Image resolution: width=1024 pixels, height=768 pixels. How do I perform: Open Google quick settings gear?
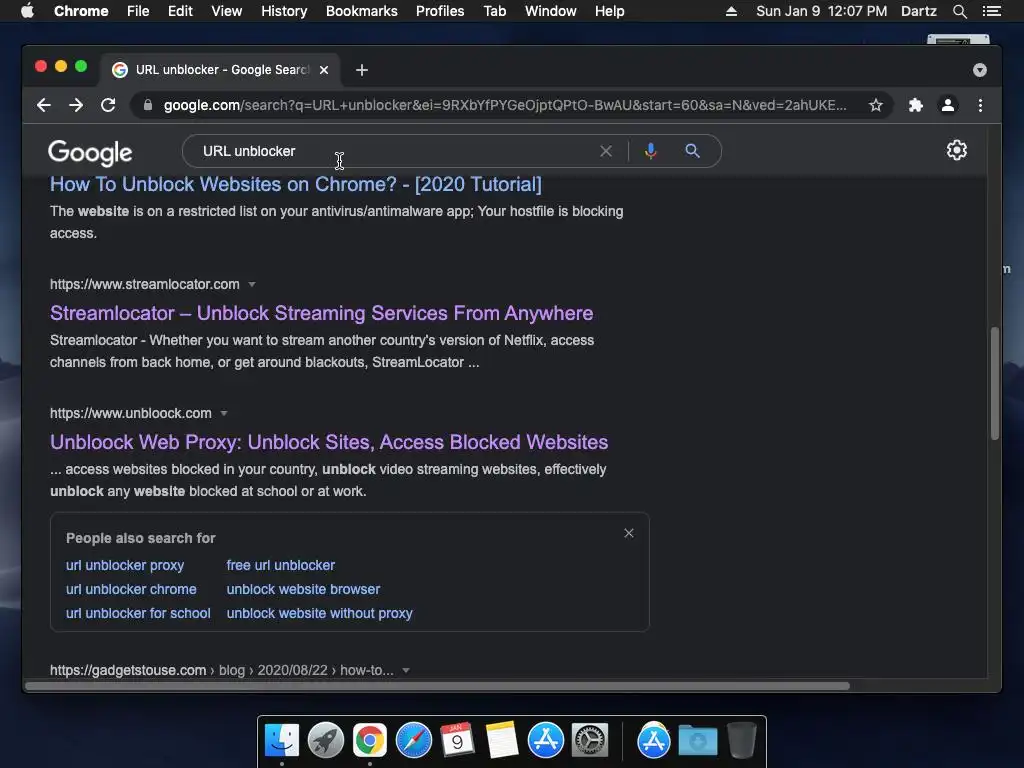(957, 150)
